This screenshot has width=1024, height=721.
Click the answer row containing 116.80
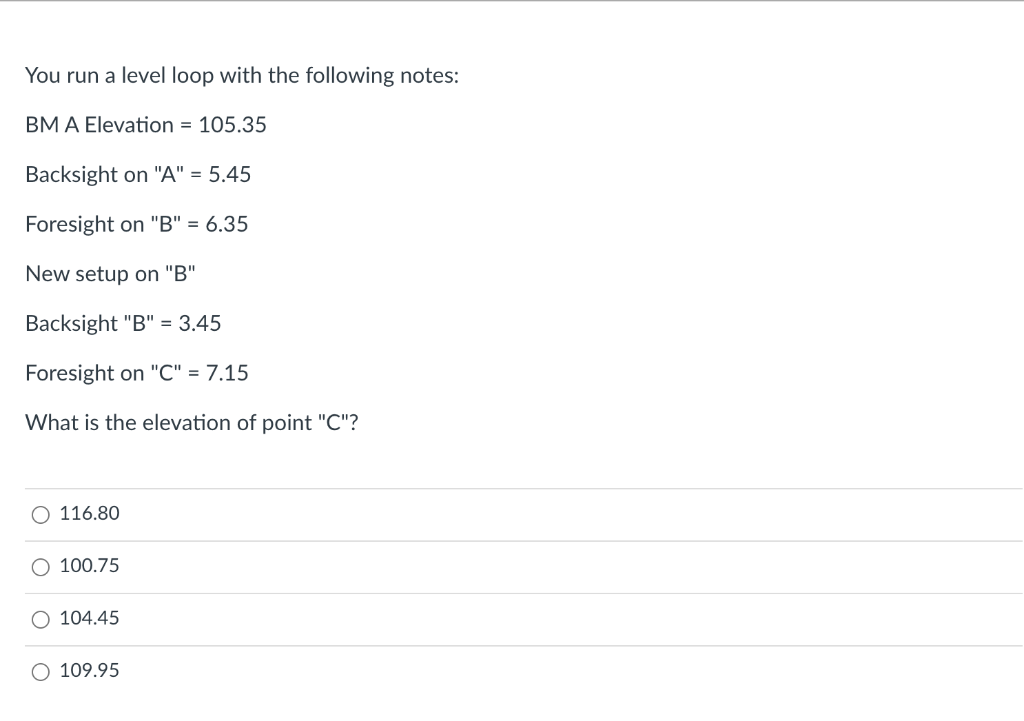coord(400,513)
